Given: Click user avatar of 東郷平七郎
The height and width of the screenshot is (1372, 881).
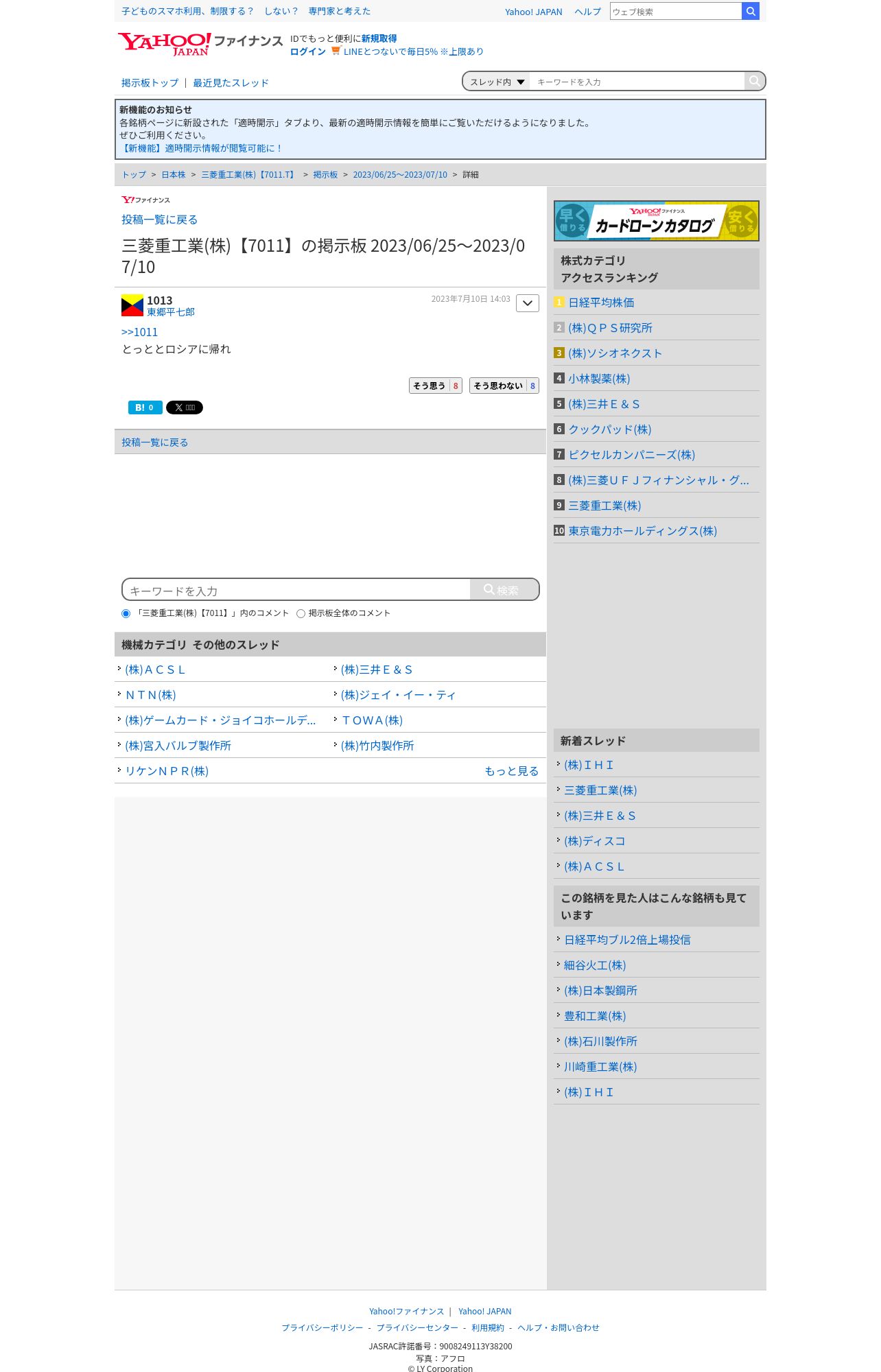Looking at the screenshot, I should pos(132,305).
